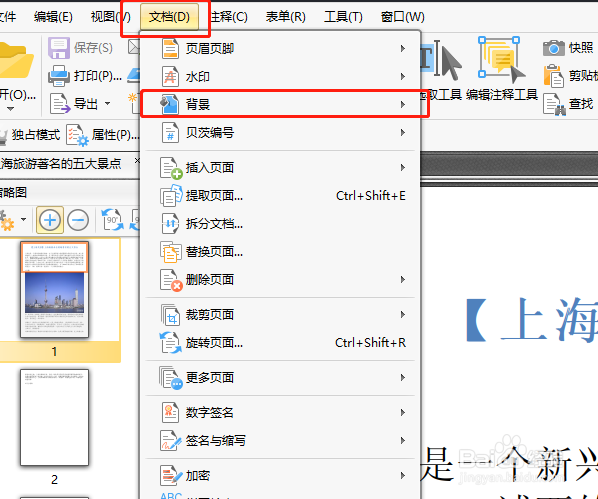Click 独占模式 in the toolbar
Image resolution: width=598 pixels, height=499 pixels.
31,135
